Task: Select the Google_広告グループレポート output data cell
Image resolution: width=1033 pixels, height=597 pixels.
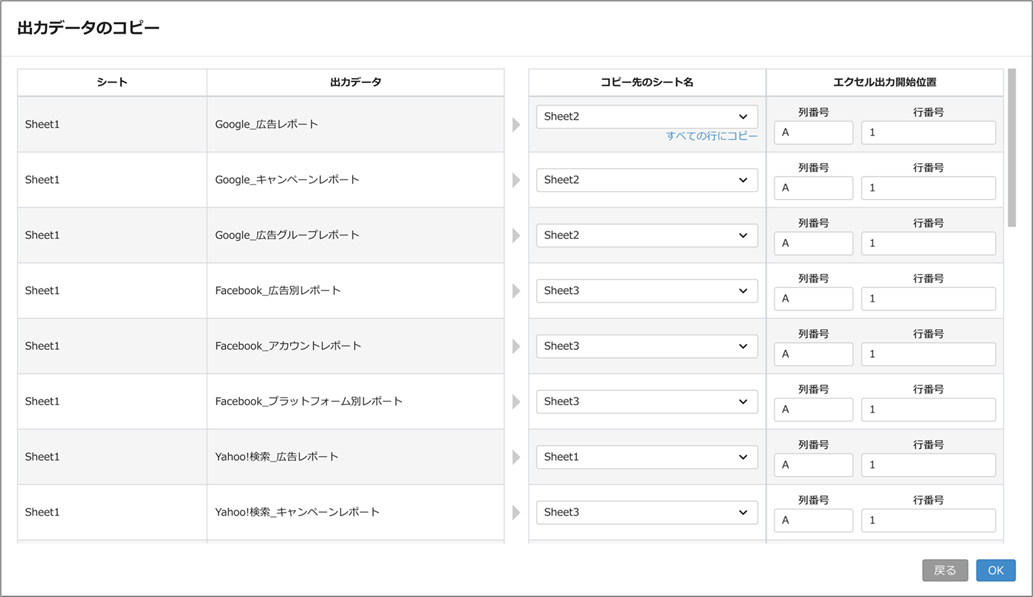Action: 356,235
